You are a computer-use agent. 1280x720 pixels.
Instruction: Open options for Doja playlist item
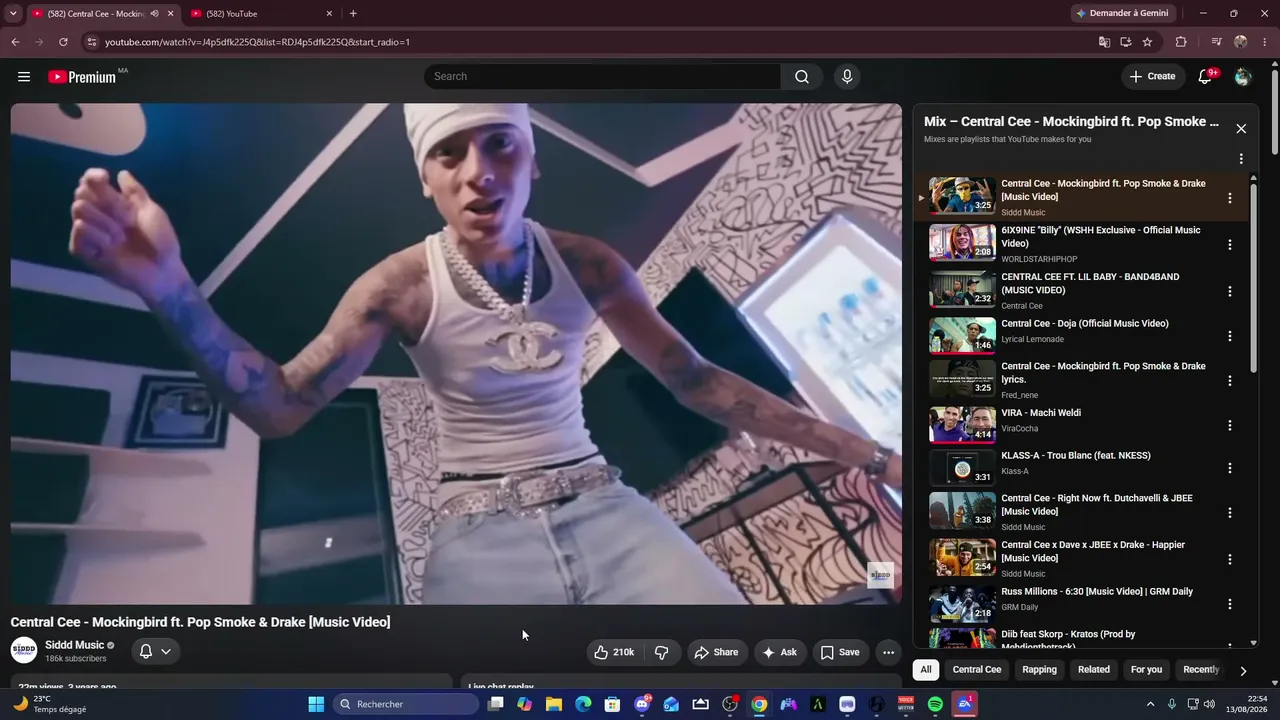1230,336
